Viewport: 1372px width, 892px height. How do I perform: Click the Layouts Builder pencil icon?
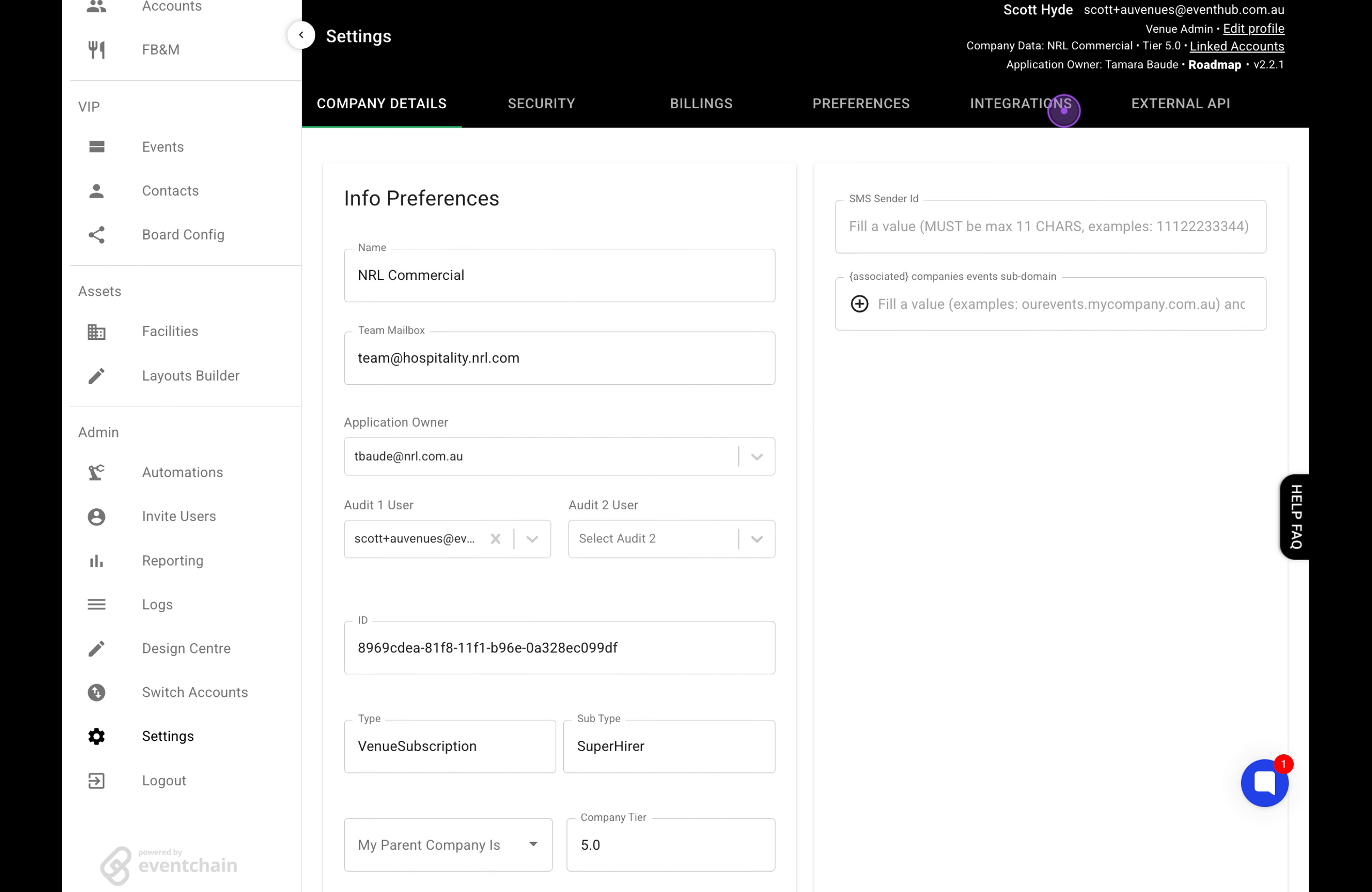tap(96, 375)
